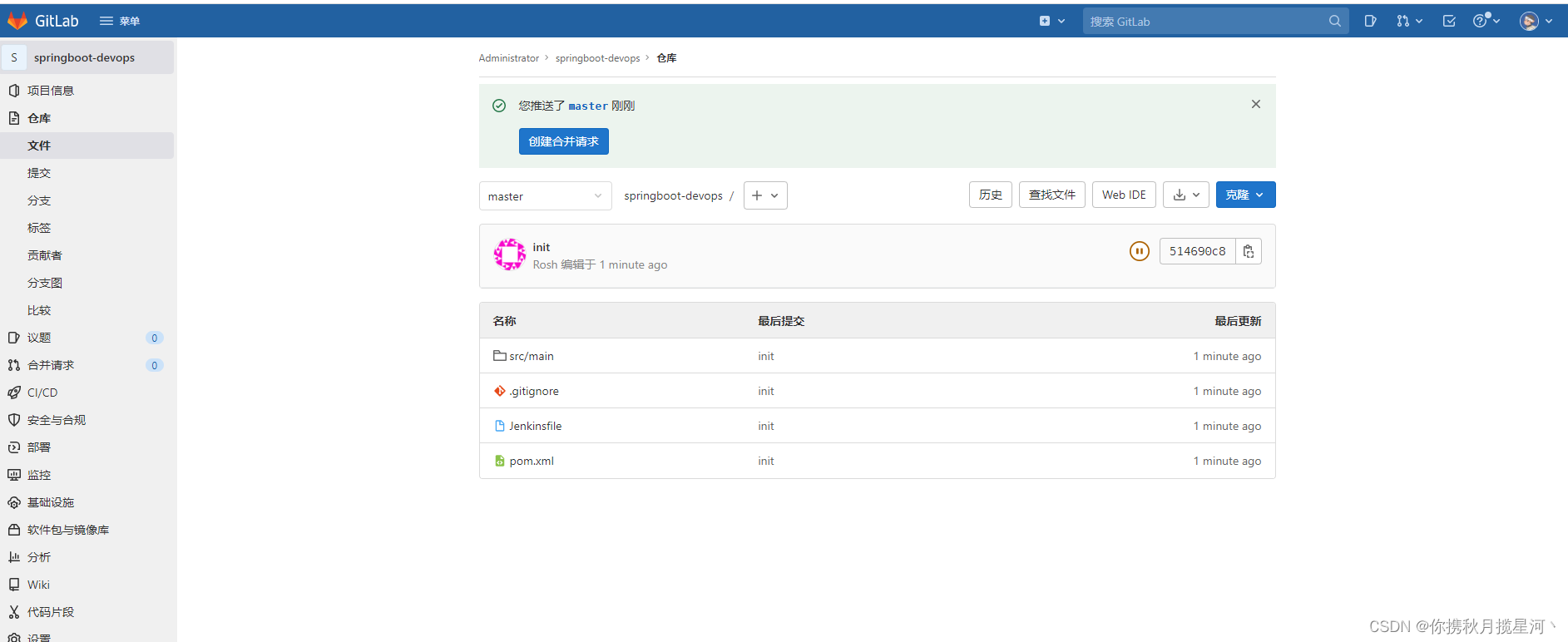The image size is (1568, 642).
Task: Click the 软件包与镜像库 package icon
Action: point(14,530)
